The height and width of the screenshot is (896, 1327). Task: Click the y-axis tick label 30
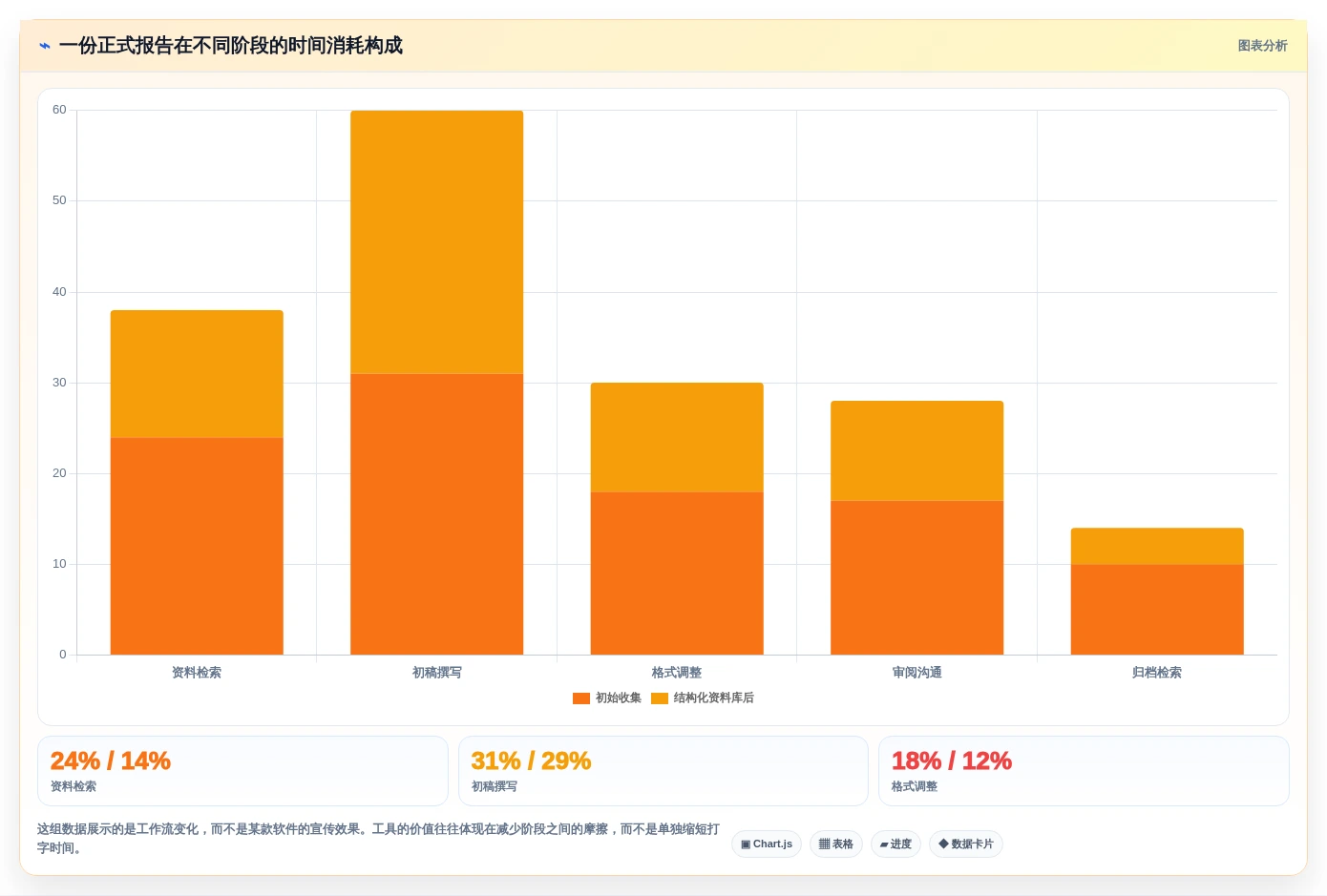click(x=59, y=383)
